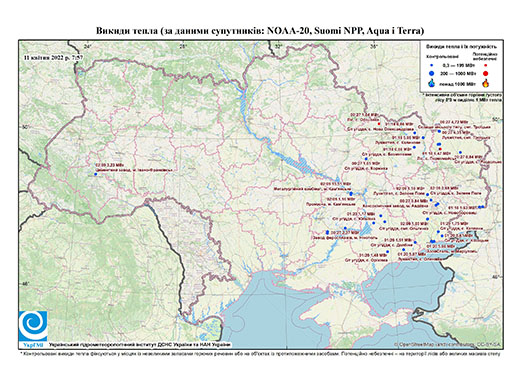Image resolution: width=520 pixels, height=368 pixels.
Task: Click the Авдіївка coke plant label
Action: (x=396, y=206)
